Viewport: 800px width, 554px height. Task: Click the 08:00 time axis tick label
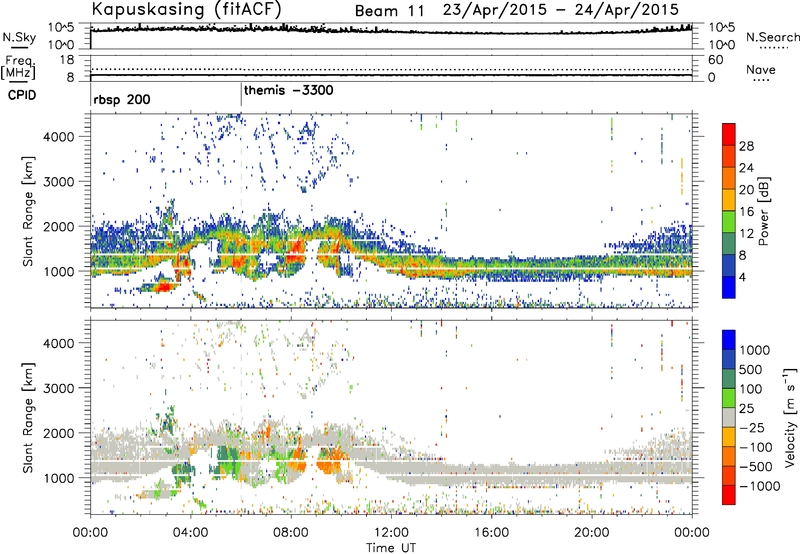[x=291, y=533]
